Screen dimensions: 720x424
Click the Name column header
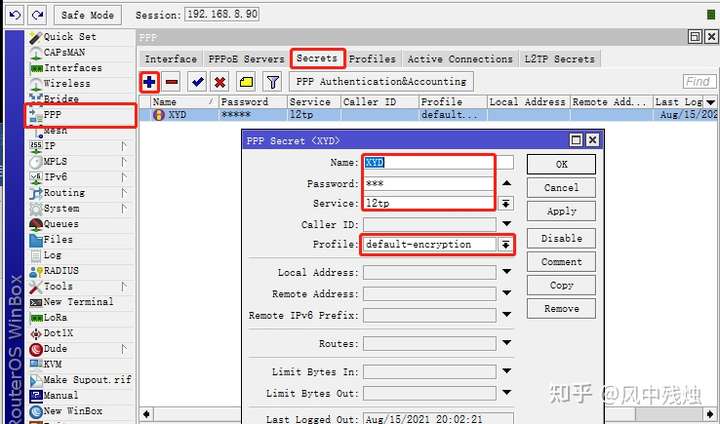pos(184,102)
